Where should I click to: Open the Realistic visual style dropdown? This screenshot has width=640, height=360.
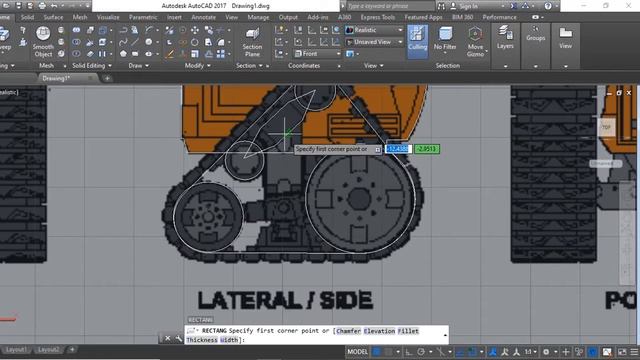374,30
